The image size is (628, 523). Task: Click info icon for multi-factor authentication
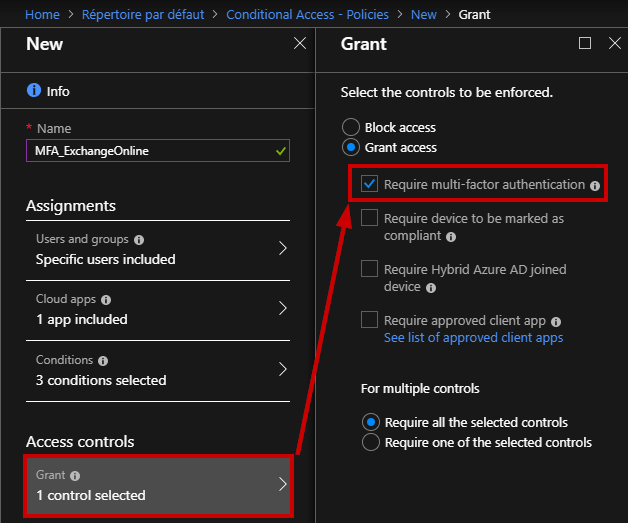pos(595,186)
